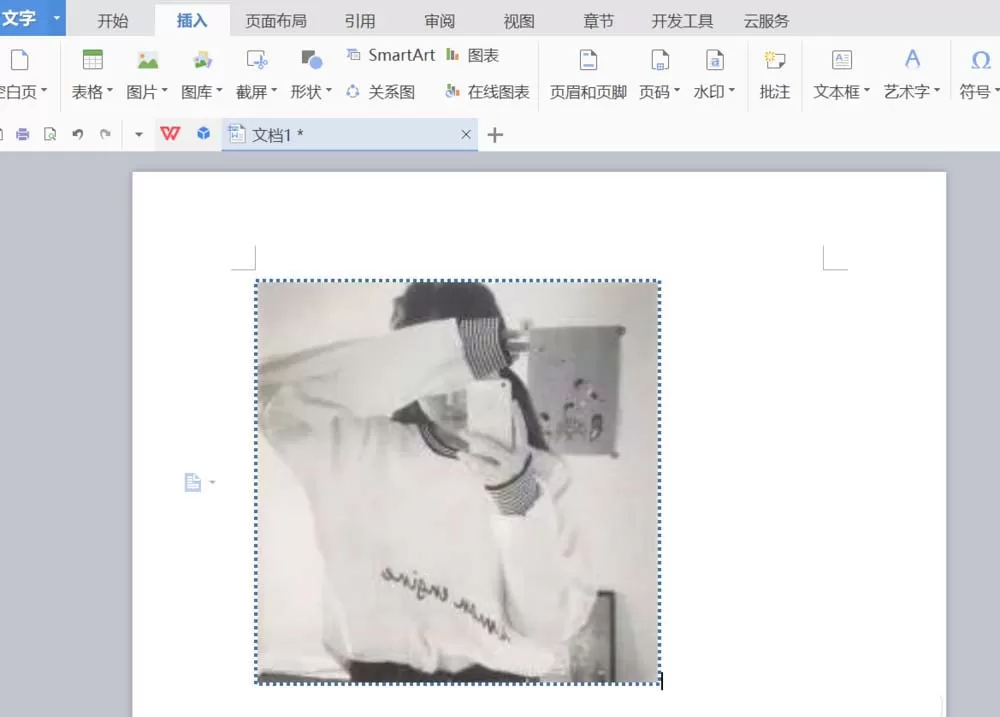1000x717 pixels.
Task: Select the inserted photo in document
Action: pyautogui.click(x=458, y=482)
